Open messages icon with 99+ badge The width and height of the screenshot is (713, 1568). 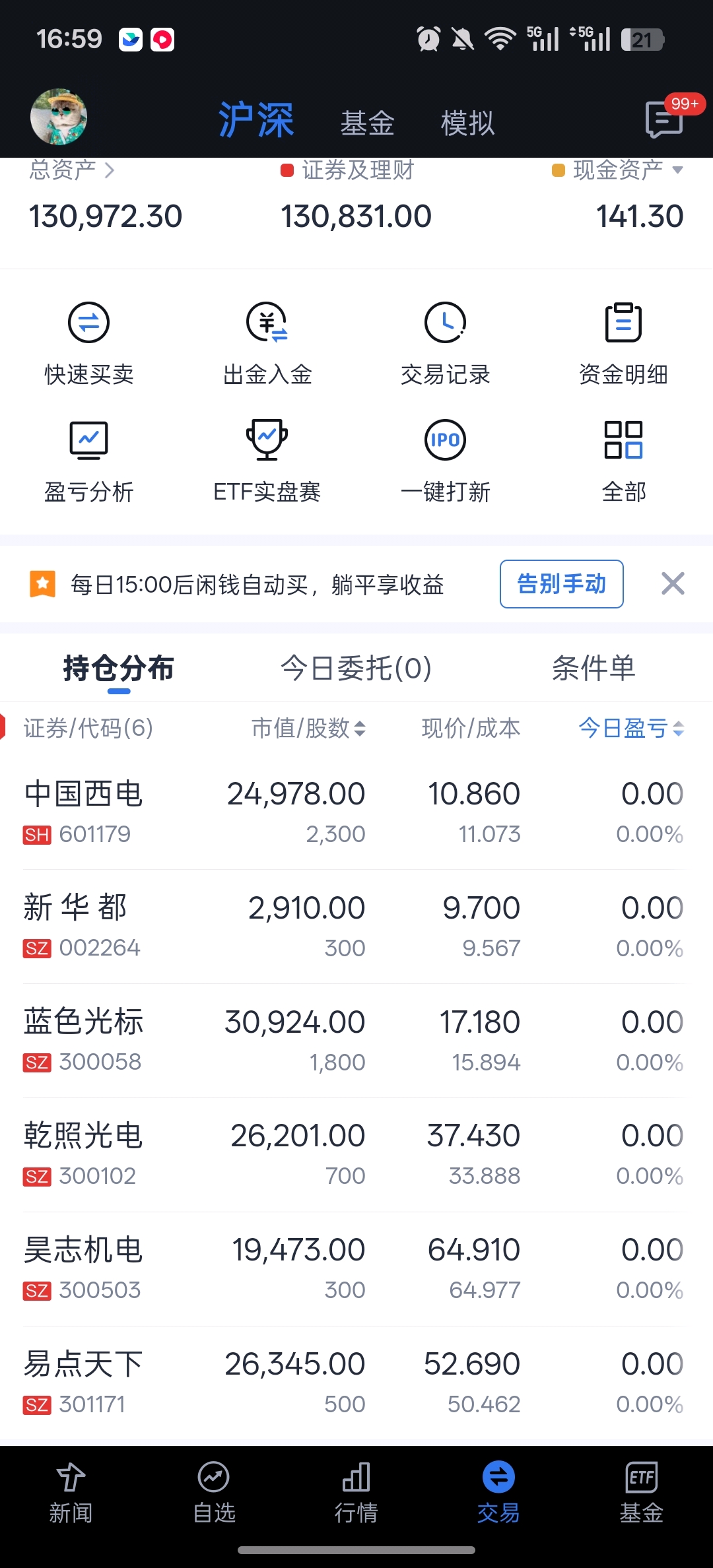(x=665, y=119)
